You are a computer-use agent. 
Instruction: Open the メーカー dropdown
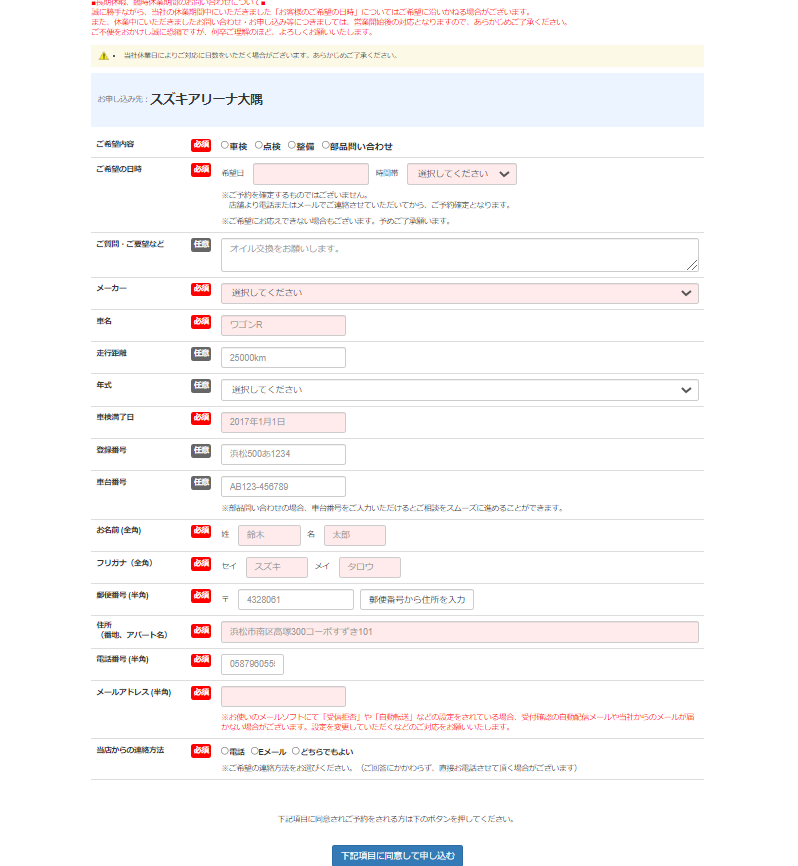coord(459,293)
